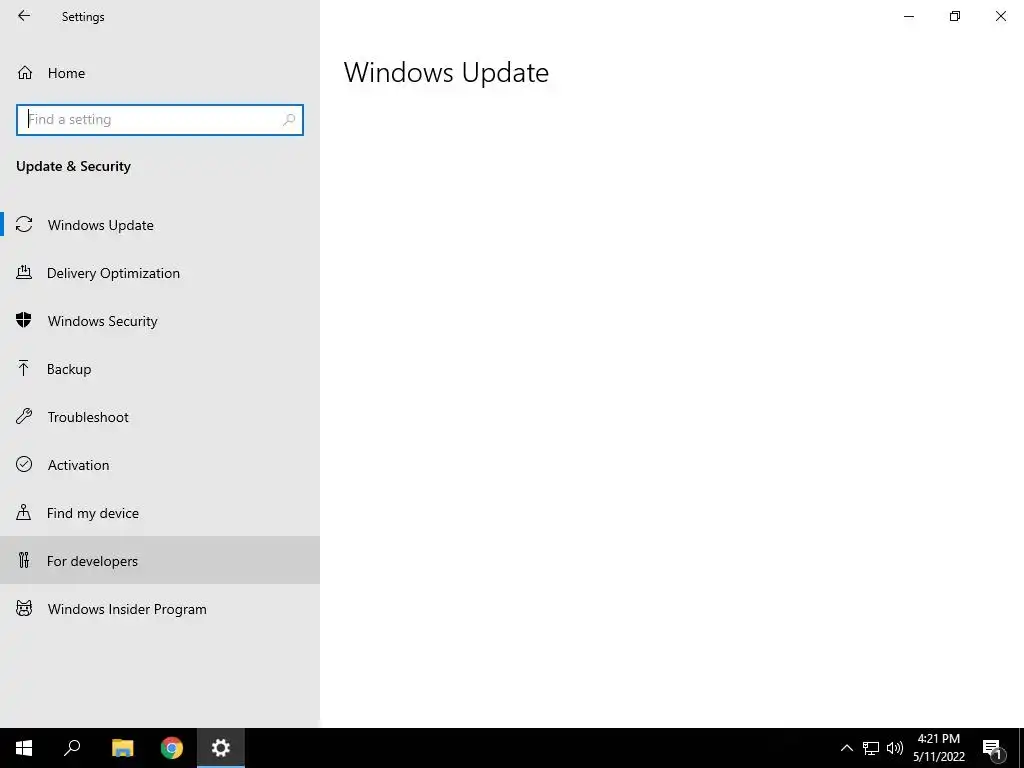1024x768 pixels.
Task: Restore down the Settings window
Action: [955, 16]
